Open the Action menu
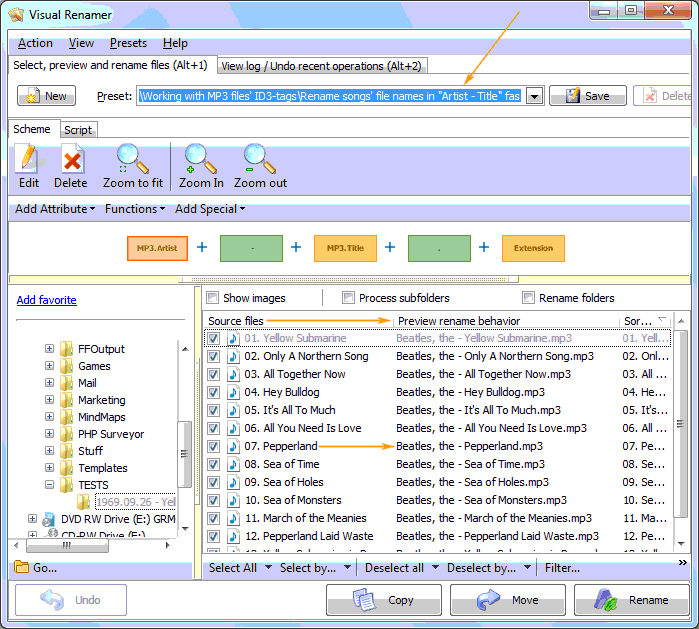 (x=35, y=43)
